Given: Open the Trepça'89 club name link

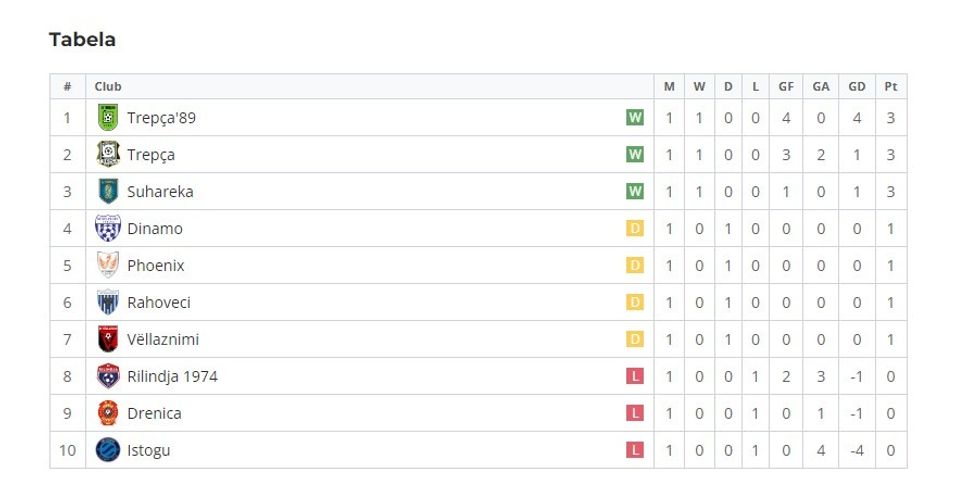Looking at the screenshot, I should (161, 118).
